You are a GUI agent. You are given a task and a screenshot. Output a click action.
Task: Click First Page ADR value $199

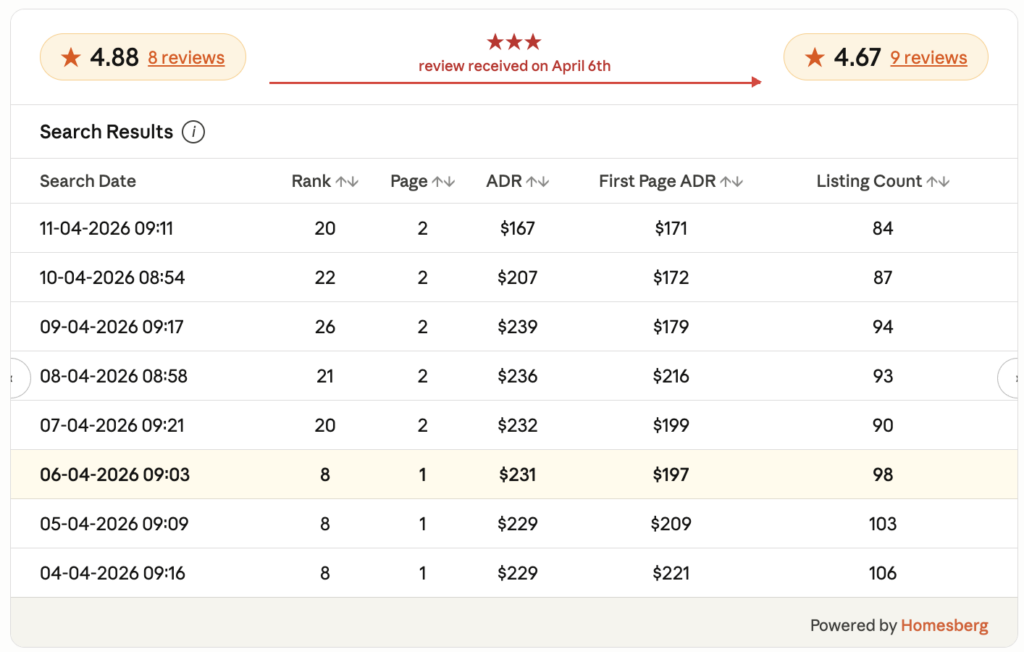(x=671, y=425)
